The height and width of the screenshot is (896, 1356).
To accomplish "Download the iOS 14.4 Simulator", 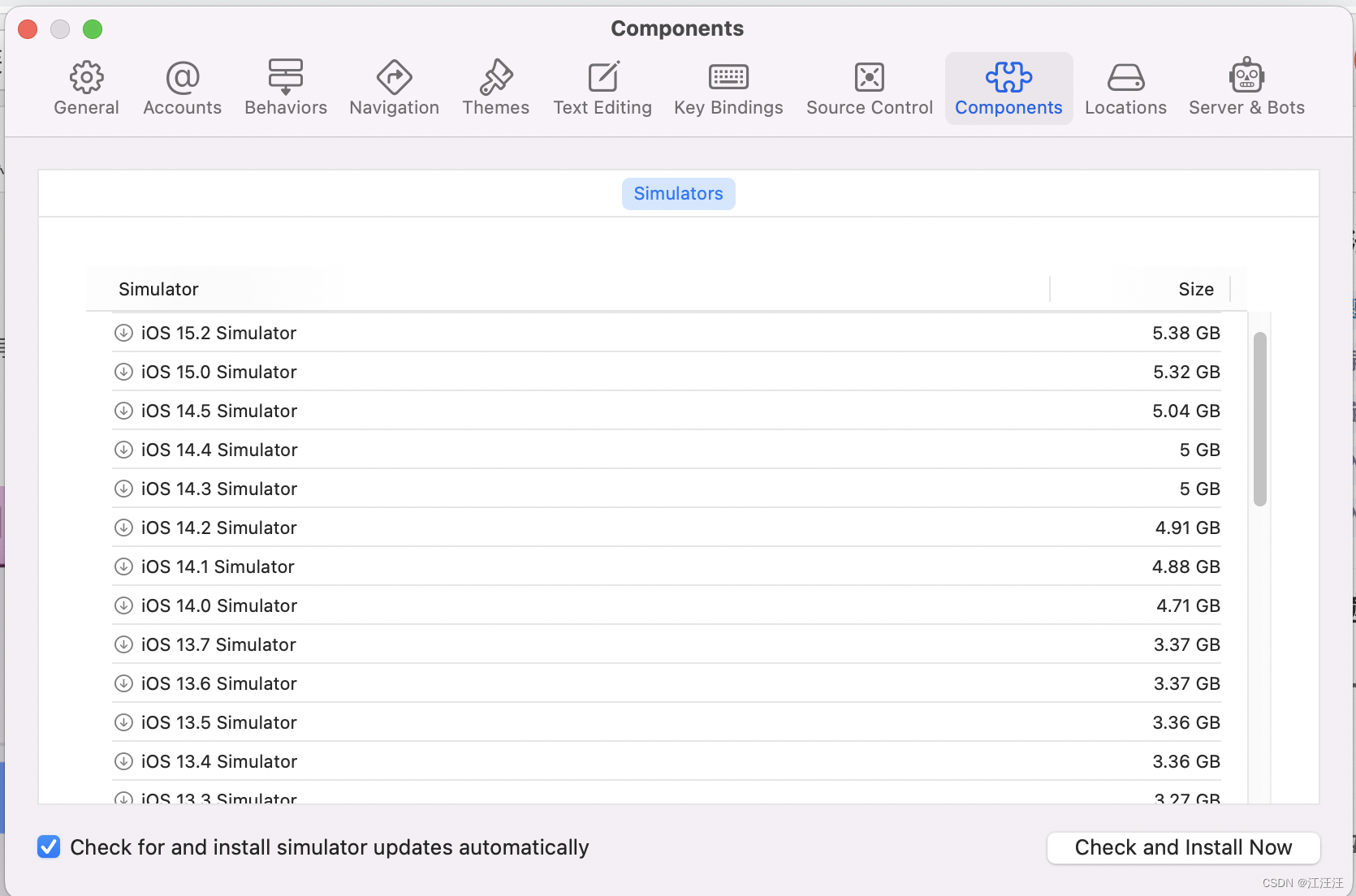I will point(123,450).
